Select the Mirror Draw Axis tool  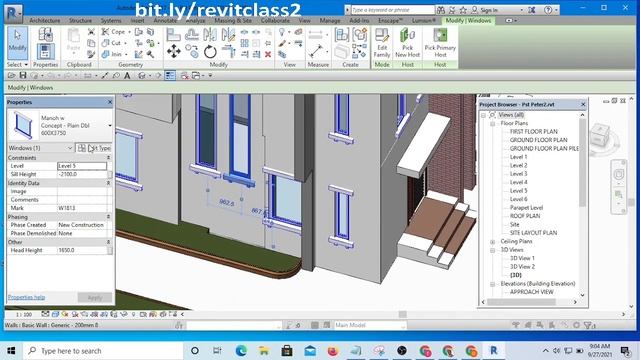tap(228, 35)
